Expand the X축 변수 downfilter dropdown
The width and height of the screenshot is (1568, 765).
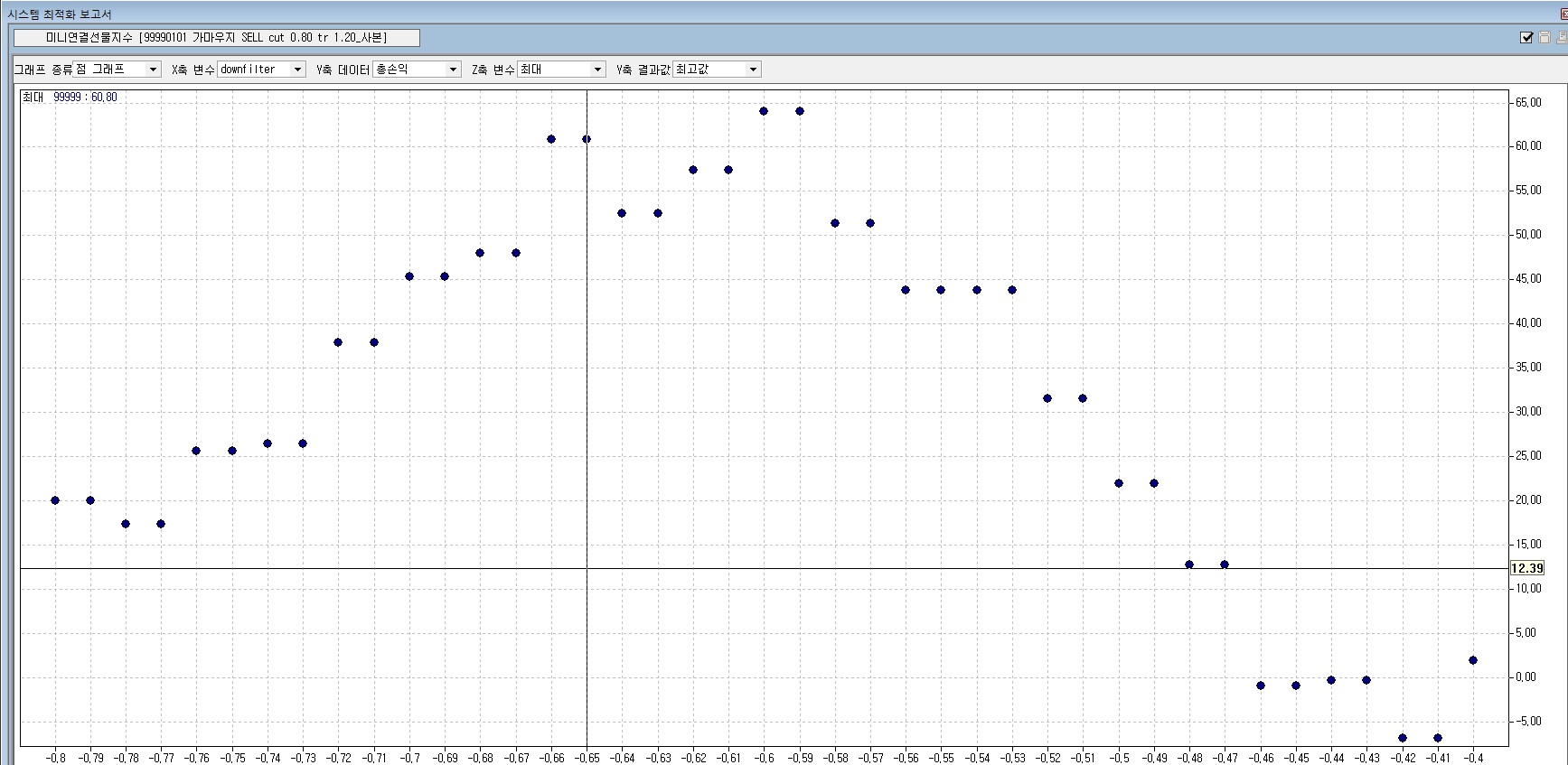(x=296, y=70)
